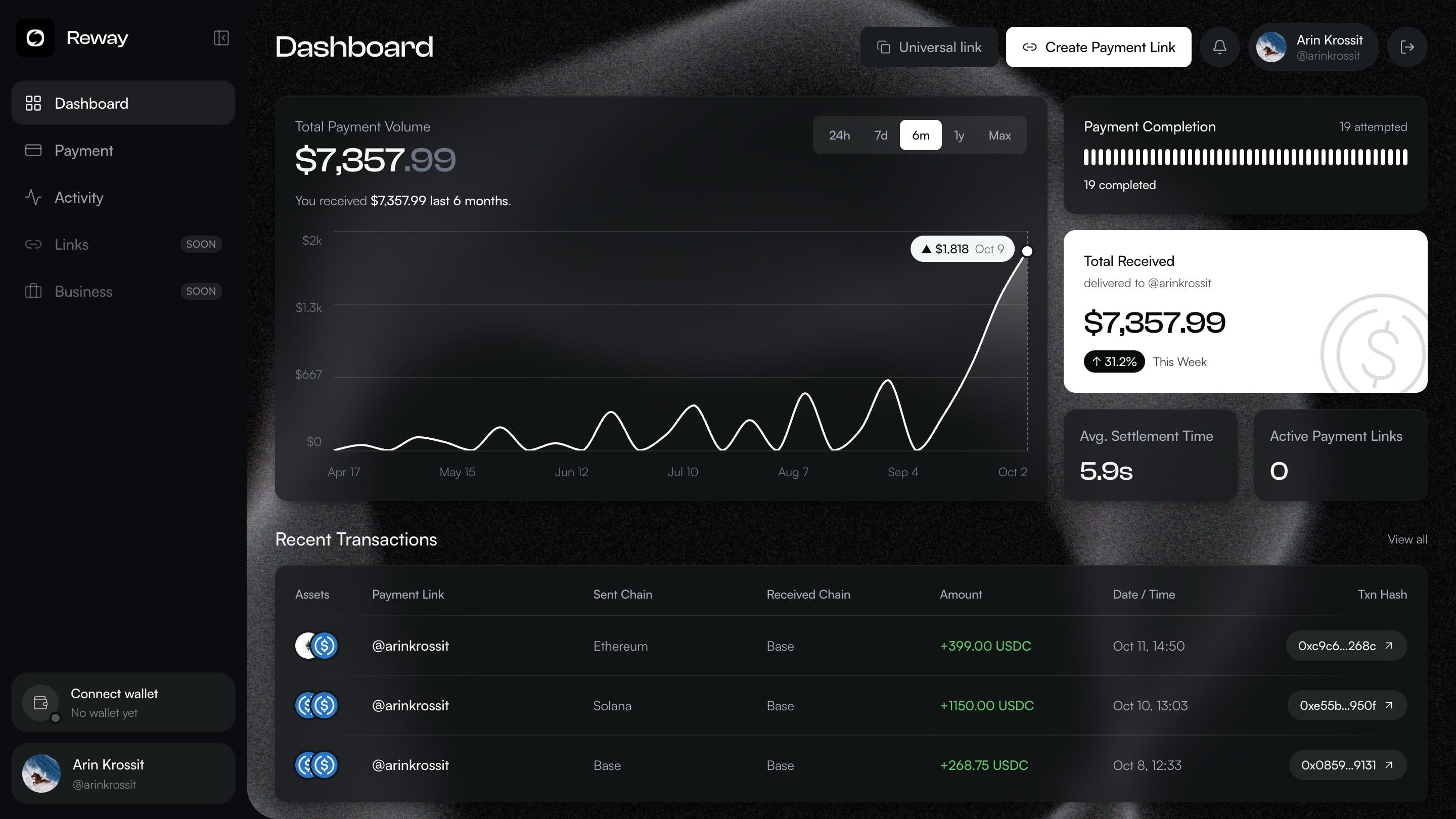1456x819 pixels.
Task: Click the $1,818 Oct 9 tooltip
Action: (x=963, y=249)
